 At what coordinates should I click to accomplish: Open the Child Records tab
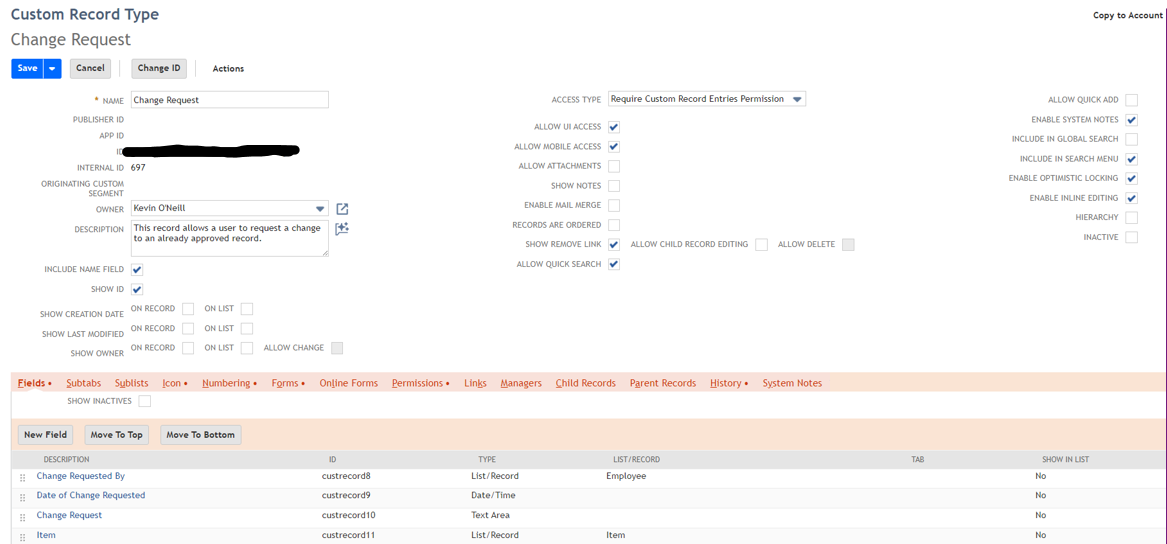pyautogui.click(x=586, y=383)
